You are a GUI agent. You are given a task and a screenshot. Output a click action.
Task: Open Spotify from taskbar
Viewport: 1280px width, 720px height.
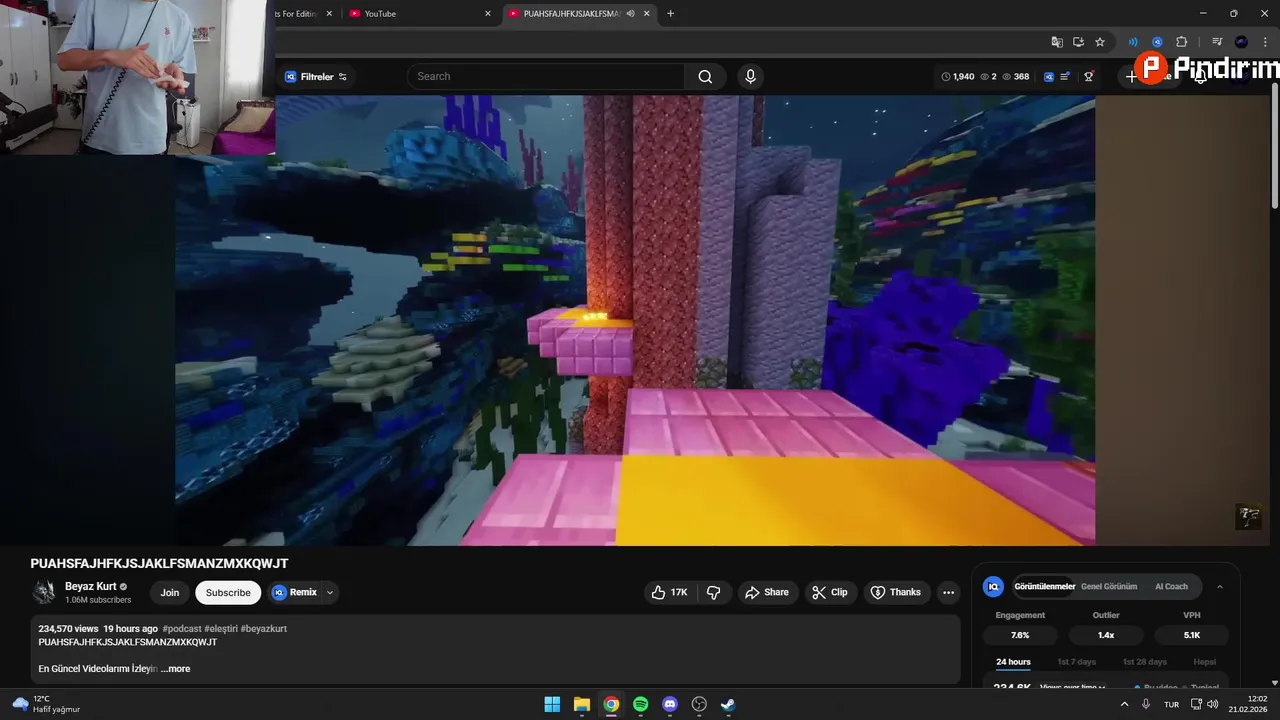[641, 704]
